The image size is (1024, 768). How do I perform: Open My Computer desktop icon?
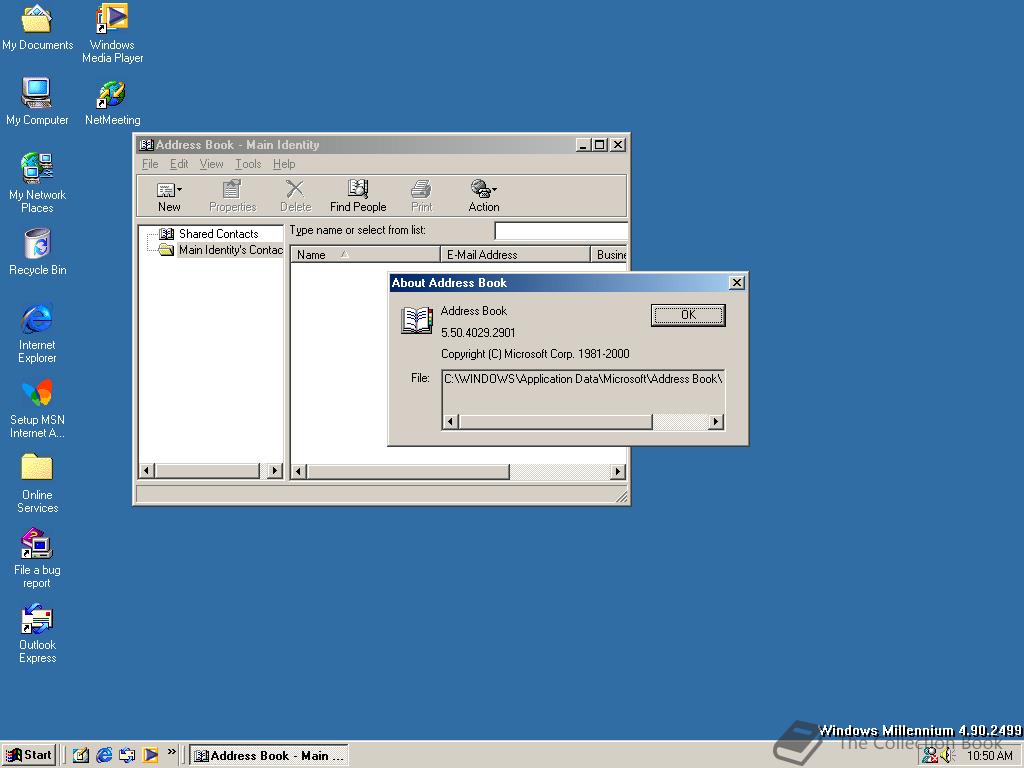(x=37, y=101)
